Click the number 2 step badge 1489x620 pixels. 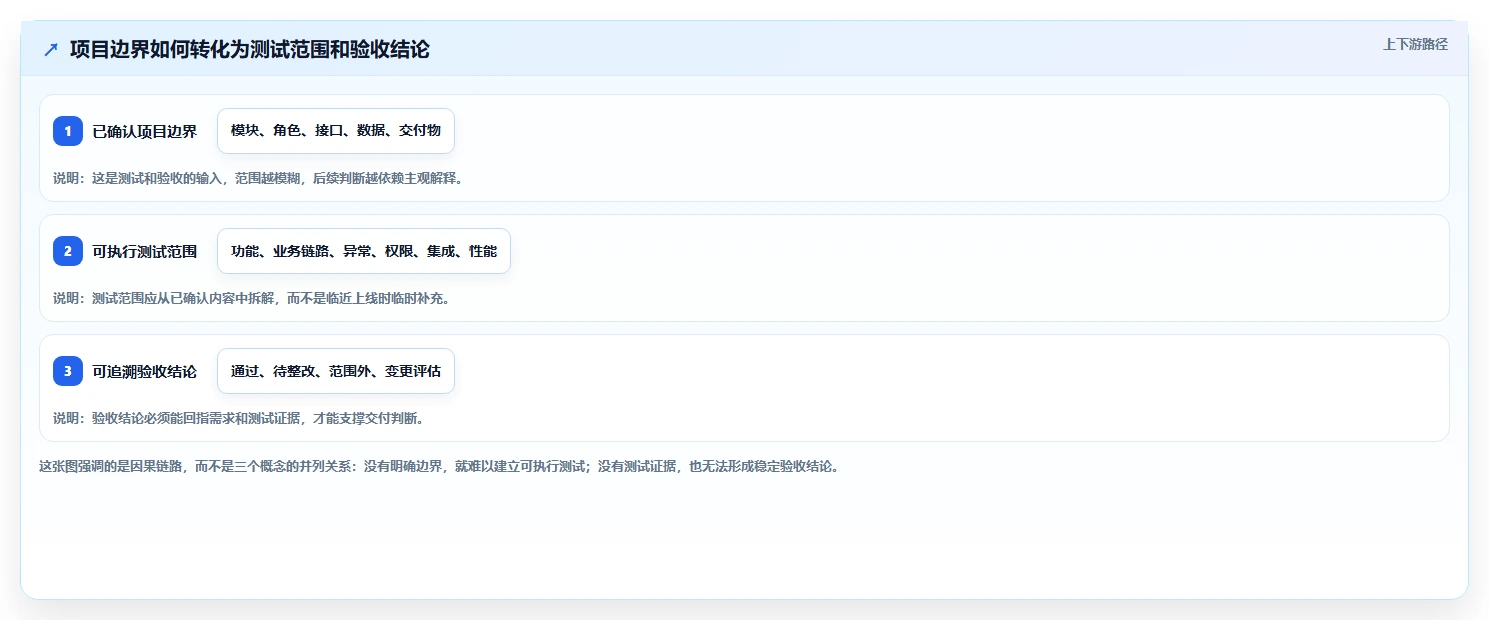pos(68,251)
